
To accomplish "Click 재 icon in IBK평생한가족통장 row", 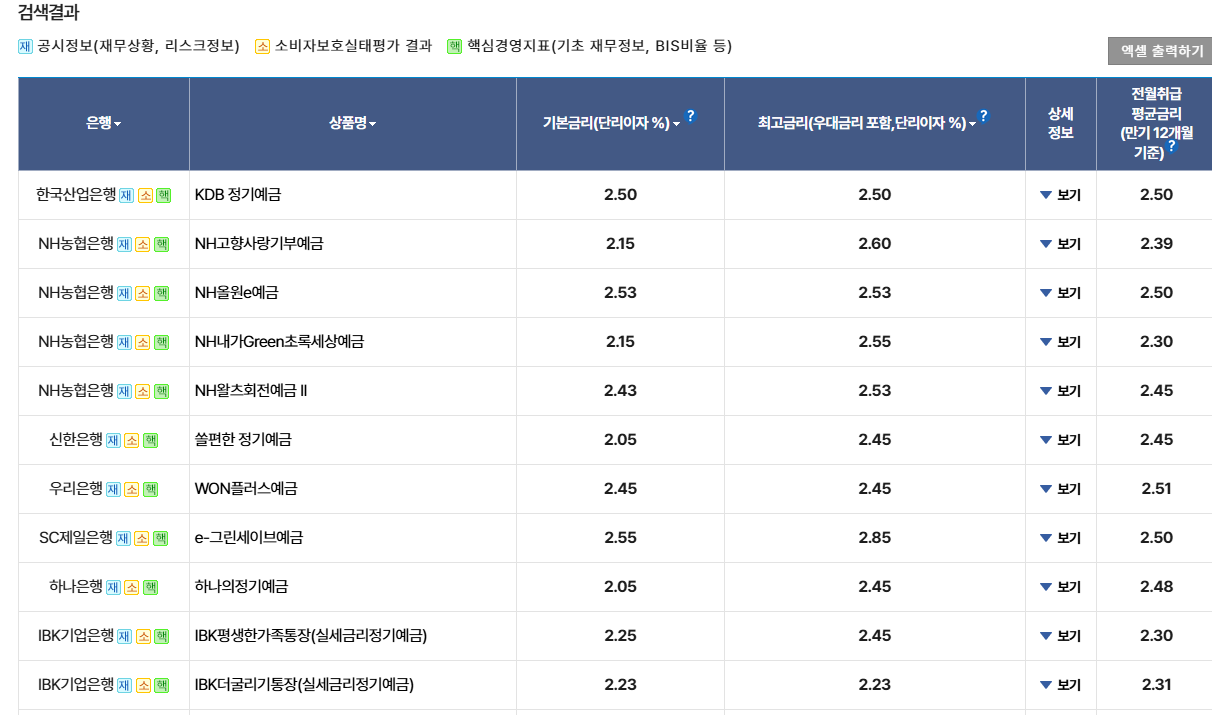I will [124, 637].
